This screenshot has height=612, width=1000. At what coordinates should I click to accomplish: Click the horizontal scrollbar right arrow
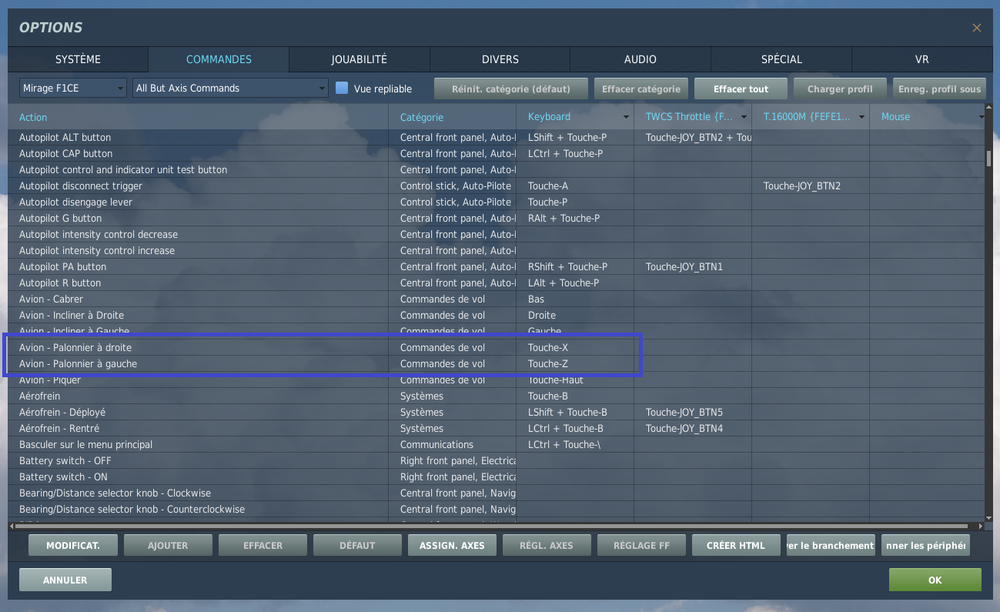coord(980,526)
